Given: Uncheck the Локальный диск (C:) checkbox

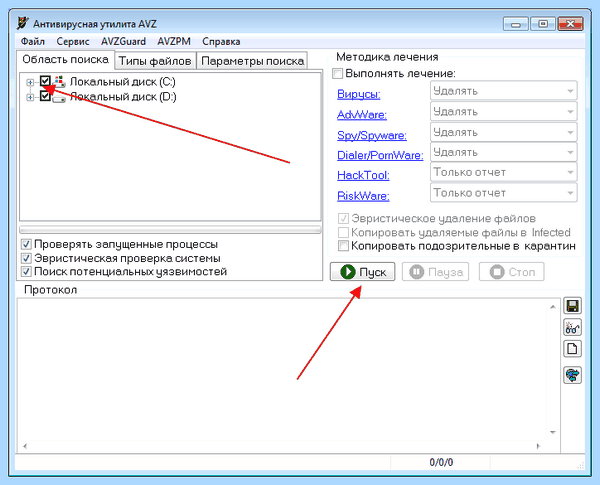Looking at the screenshot, I should 45,81.
